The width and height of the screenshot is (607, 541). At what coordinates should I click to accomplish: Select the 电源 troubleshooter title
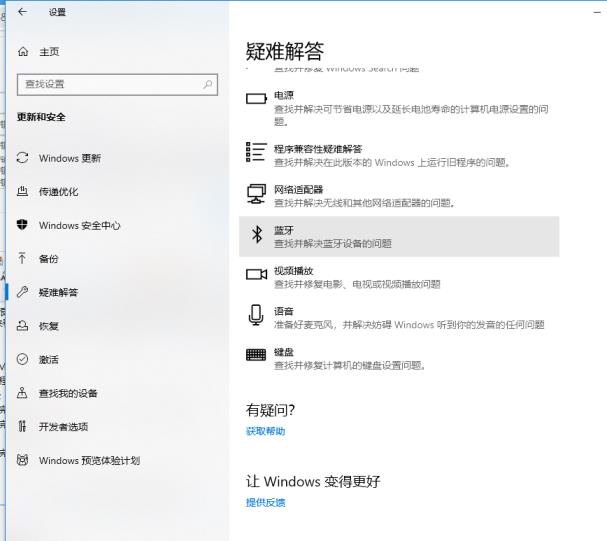[x=284, y=95]
